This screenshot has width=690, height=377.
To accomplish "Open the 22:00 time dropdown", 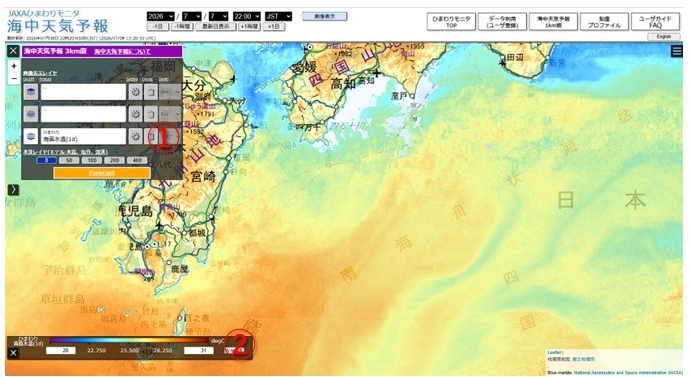I will 247,16.
